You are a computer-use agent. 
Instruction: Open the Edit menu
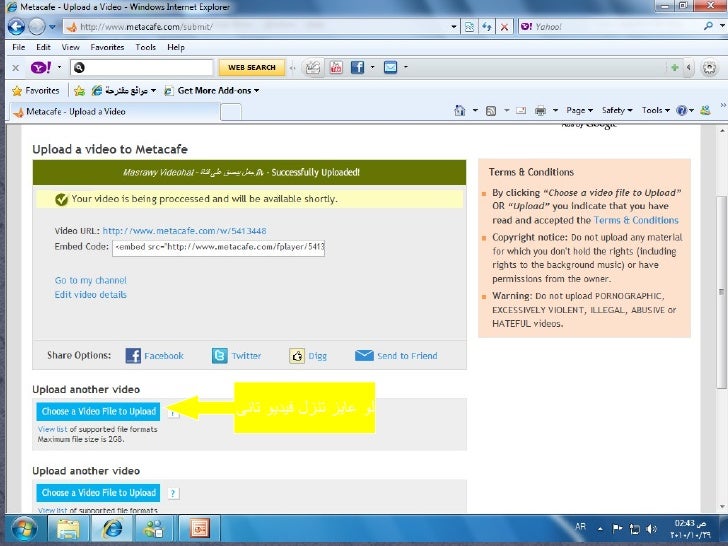coord(43,47)
